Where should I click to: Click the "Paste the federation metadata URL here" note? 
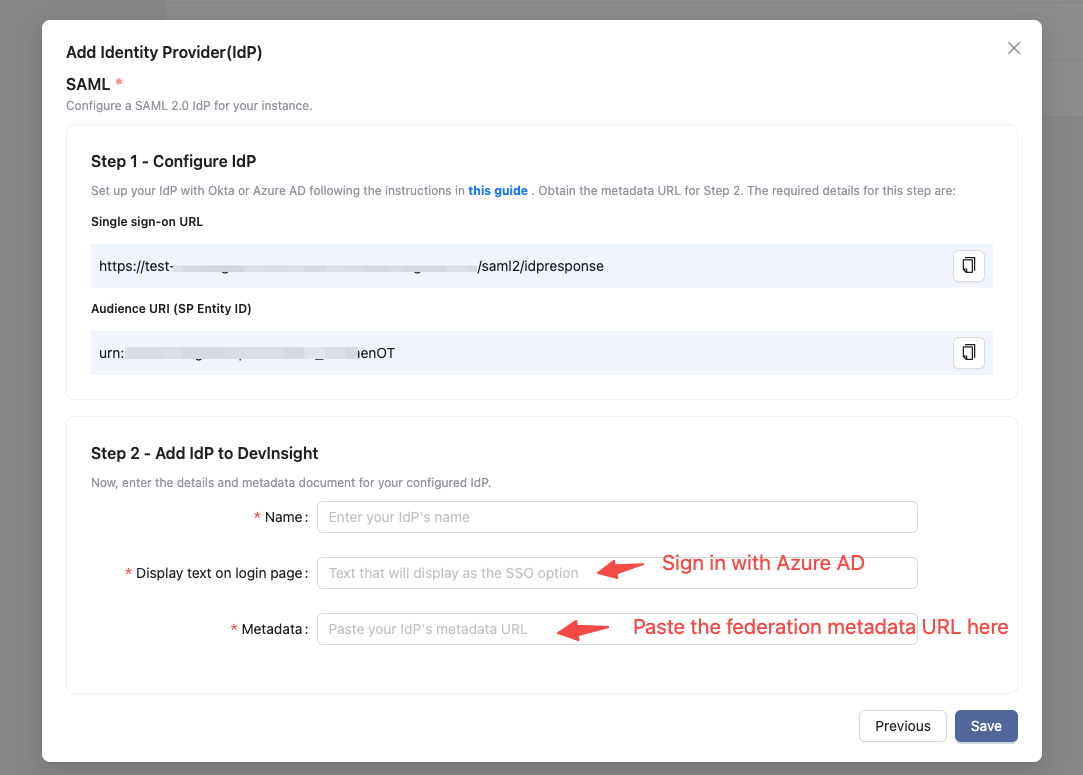pyautogui.click(x=820, y=627)
